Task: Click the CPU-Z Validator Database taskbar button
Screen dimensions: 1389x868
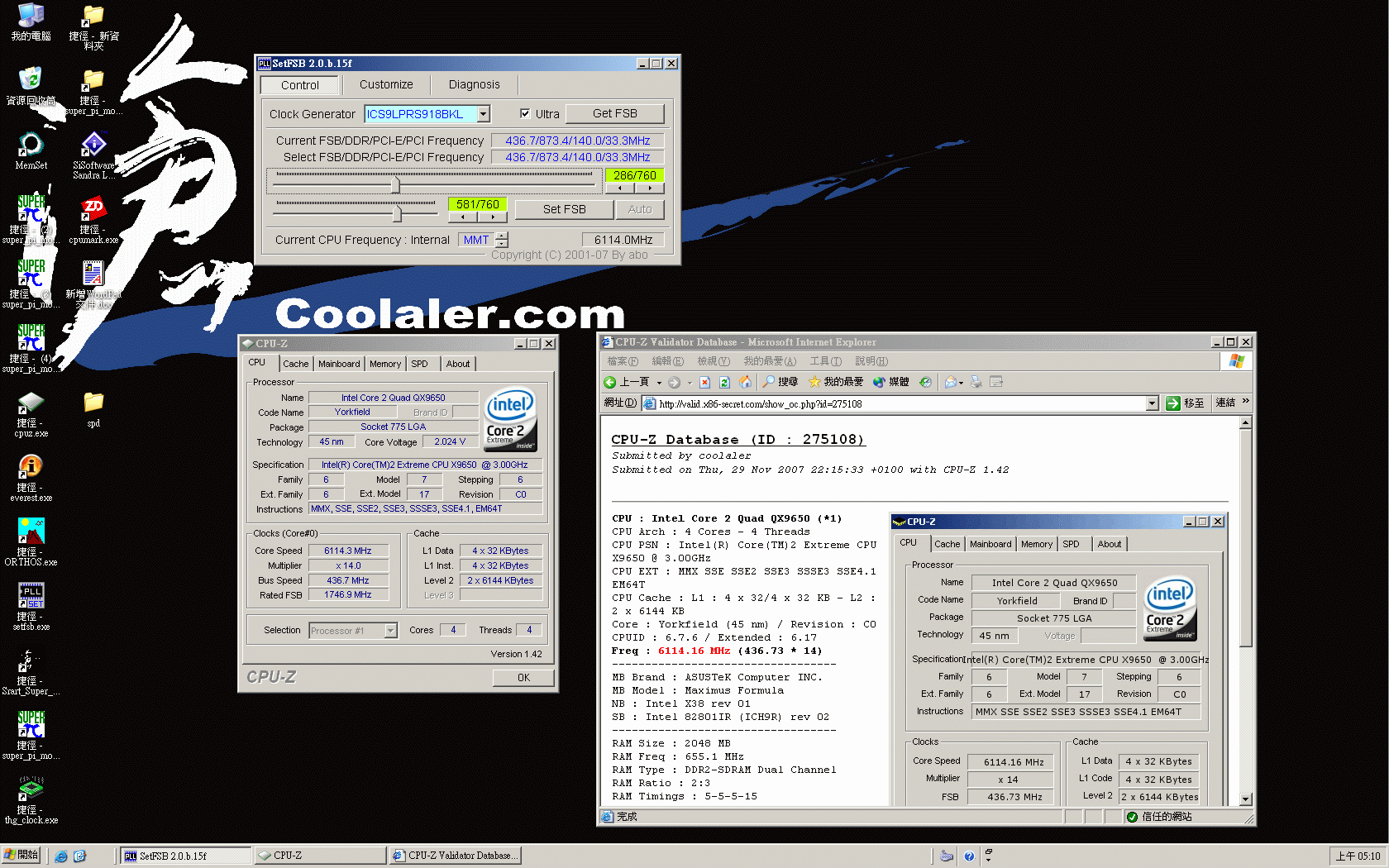Action: (x=455, y=856)
